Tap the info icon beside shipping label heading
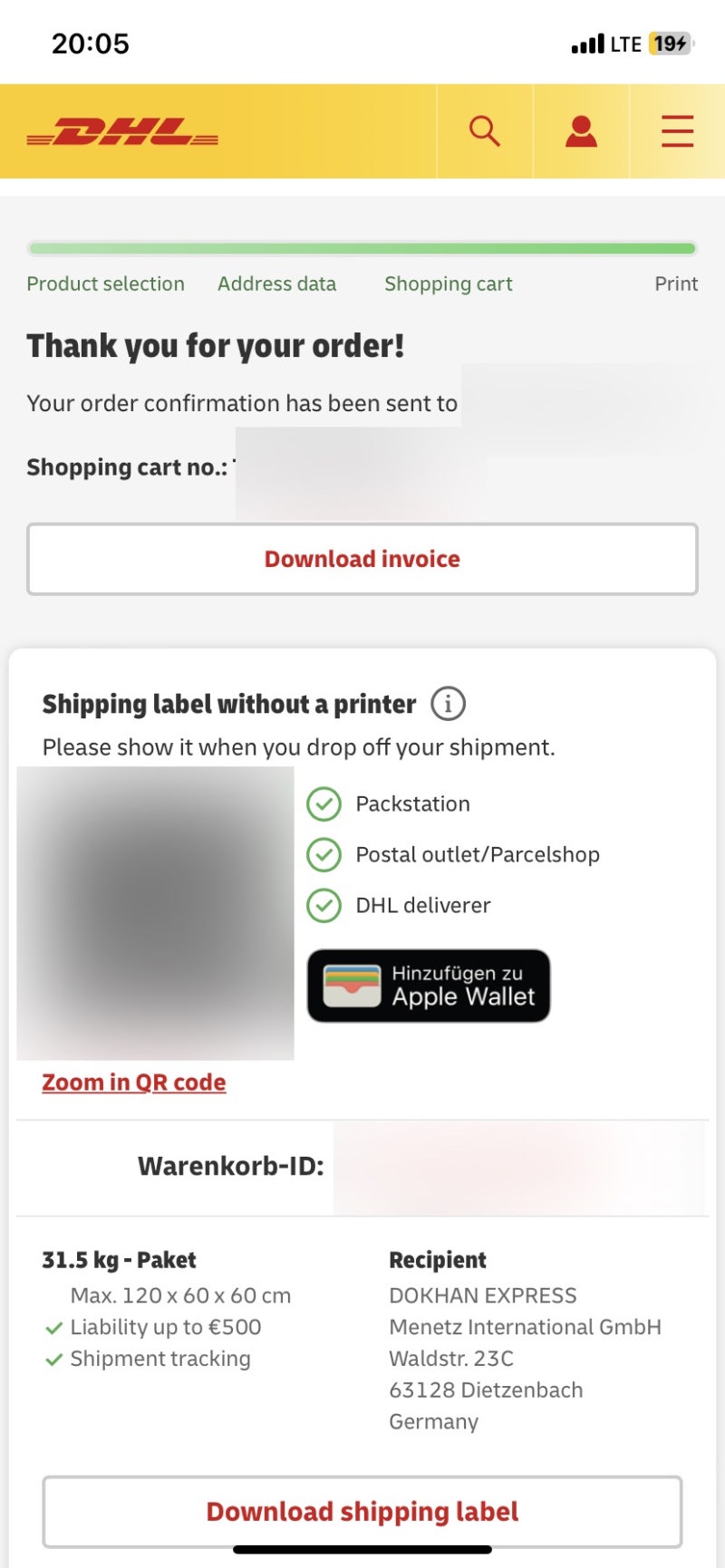Viewport: 725px width, 1568px height. click(x=448, y=704)
